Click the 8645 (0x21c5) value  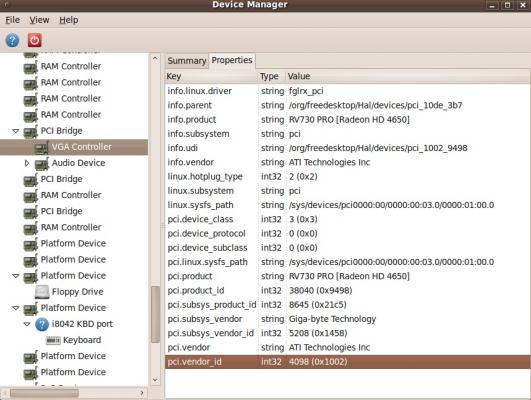317,304
